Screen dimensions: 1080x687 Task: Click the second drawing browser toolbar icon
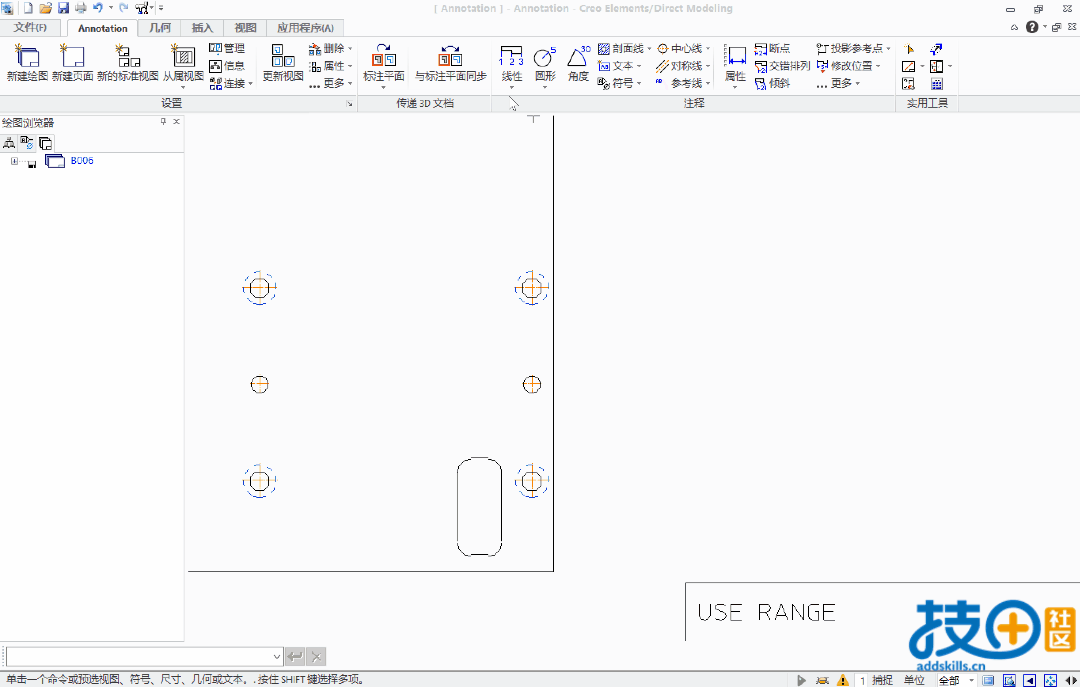27,143
